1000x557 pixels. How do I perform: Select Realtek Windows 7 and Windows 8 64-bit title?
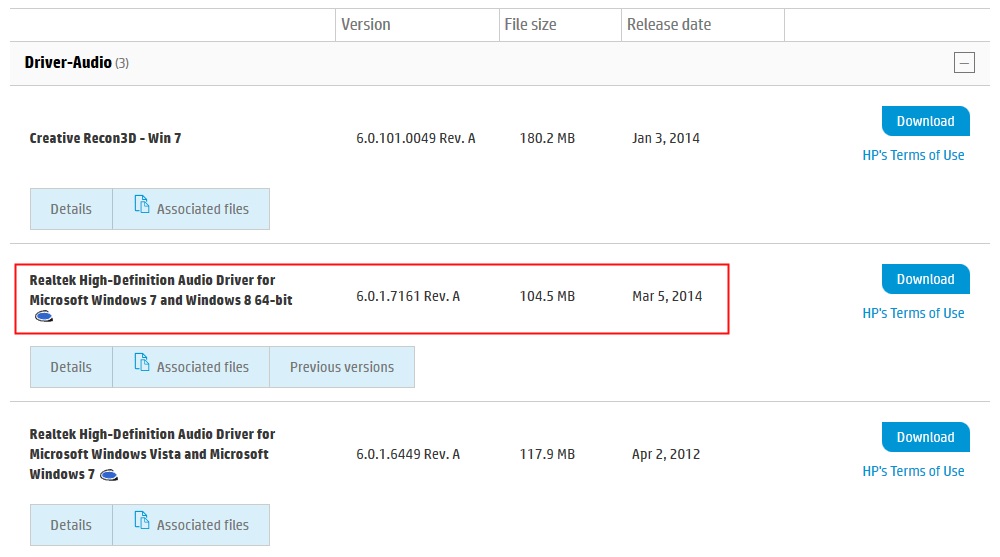(x=161, y=290)
